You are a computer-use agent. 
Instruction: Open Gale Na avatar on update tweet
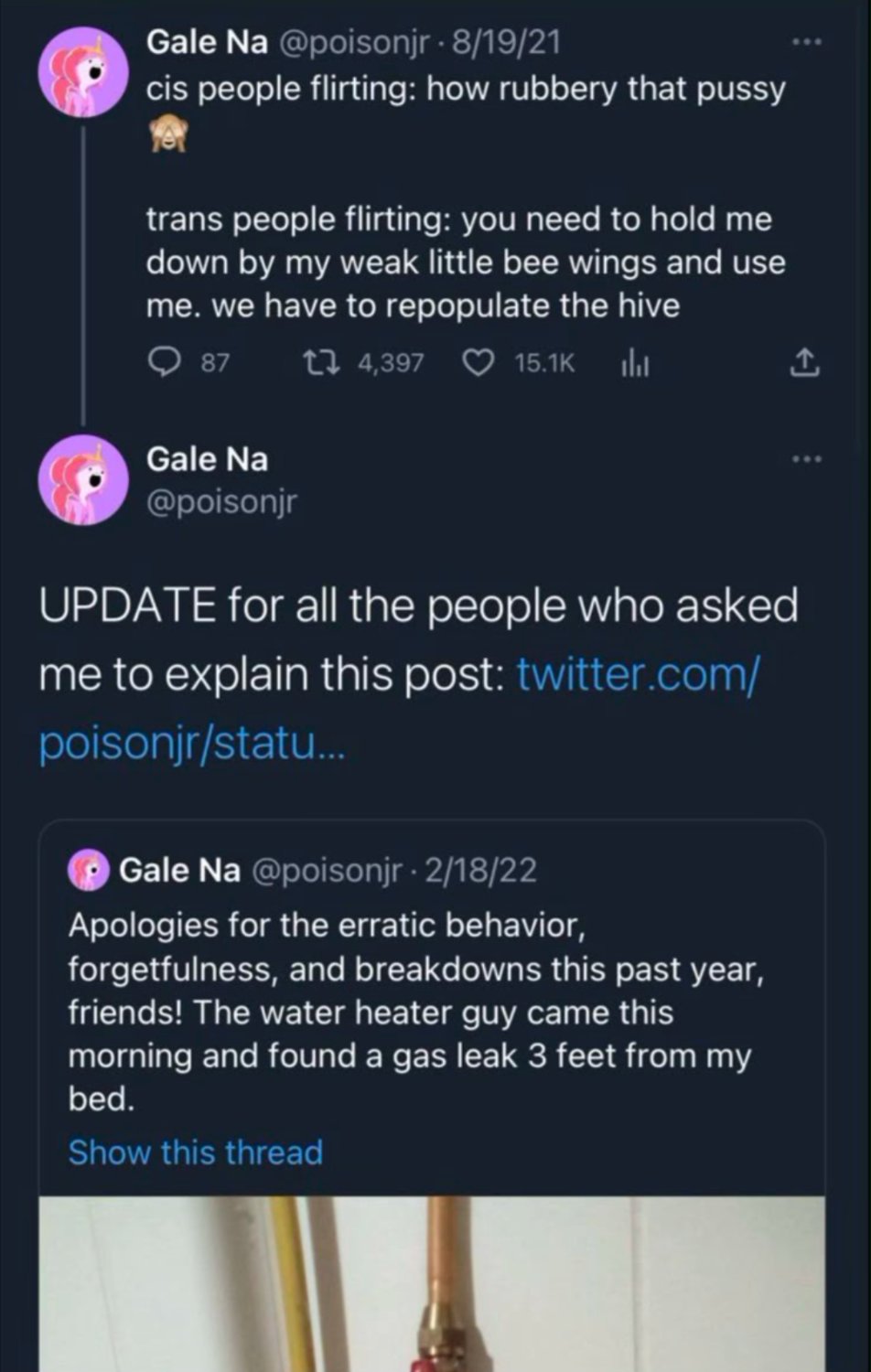(83, 480)
